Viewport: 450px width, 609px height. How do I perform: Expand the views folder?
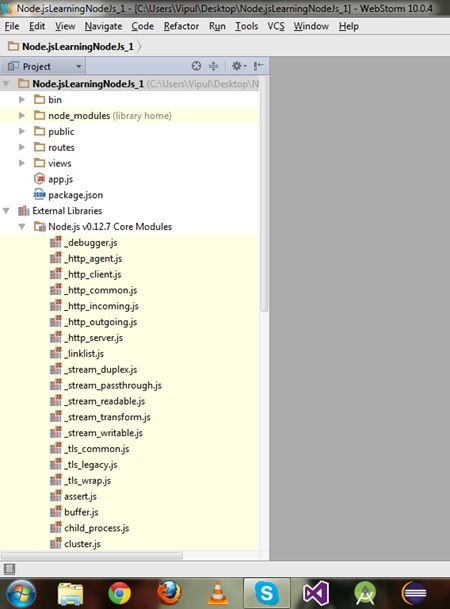coord(22,163)
